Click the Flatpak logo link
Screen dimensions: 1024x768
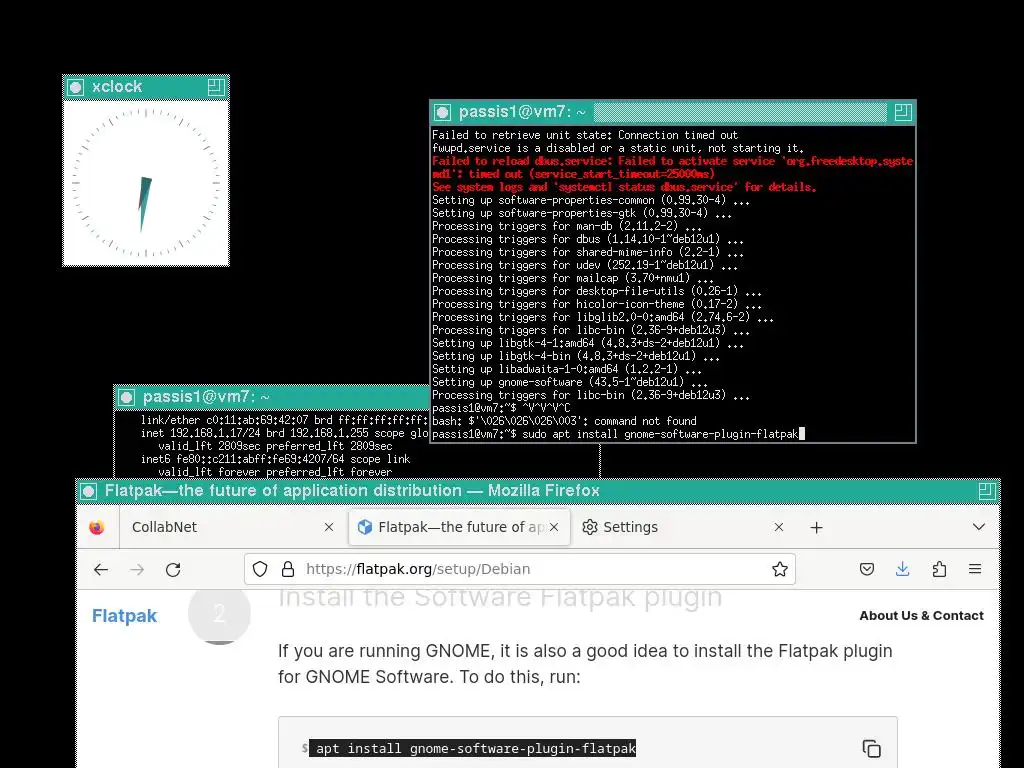[125, 616]
